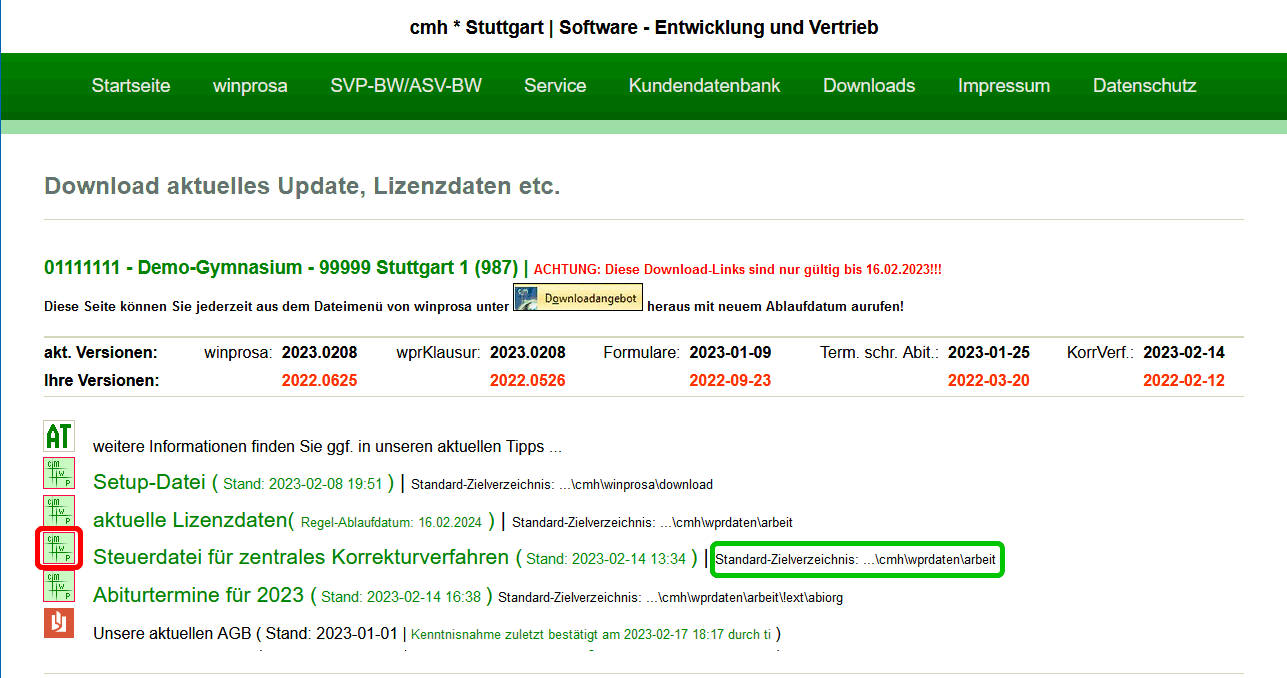Open the Service navigation item

pyautogui.click(x=555, y=86)
